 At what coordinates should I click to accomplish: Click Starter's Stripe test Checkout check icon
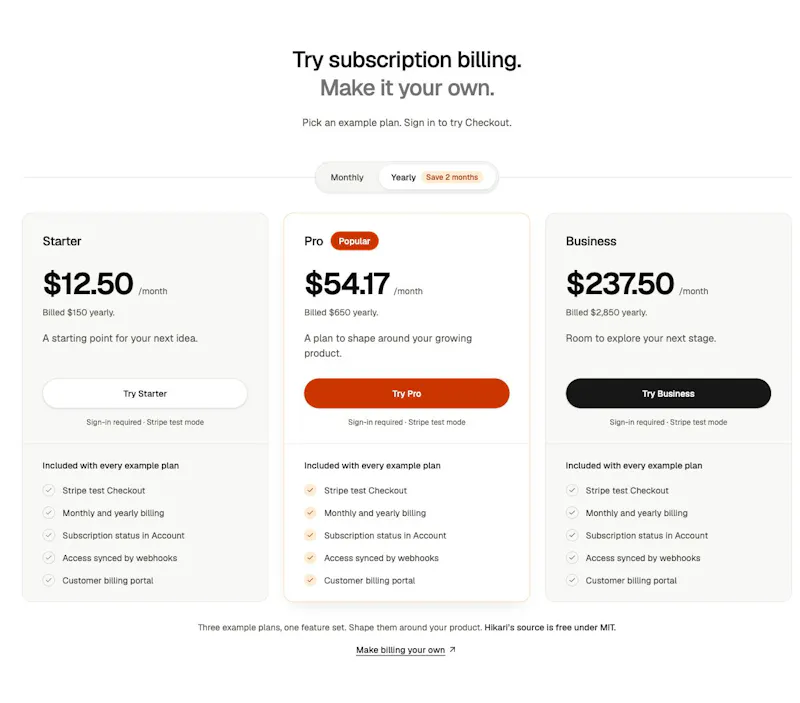click(x=48, y=490)
